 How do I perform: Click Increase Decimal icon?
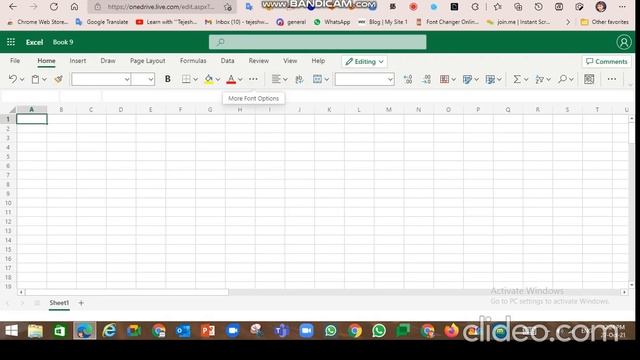(407, 79)
